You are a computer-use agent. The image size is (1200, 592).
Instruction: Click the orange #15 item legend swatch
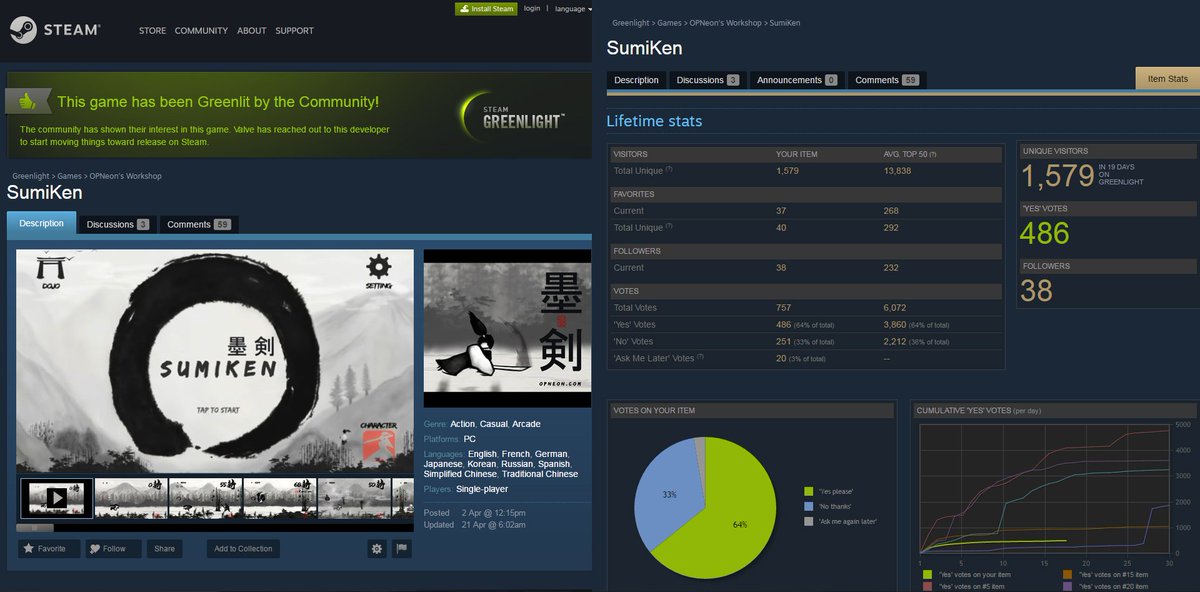point(1068,574)
